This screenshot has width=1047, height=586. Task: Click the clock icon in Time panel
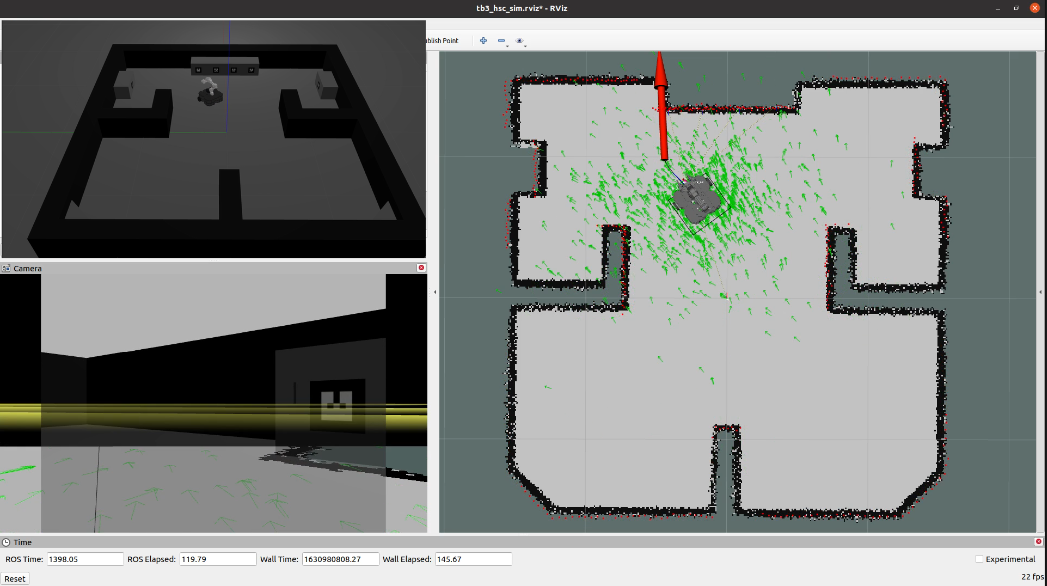(x=7, y=542)
